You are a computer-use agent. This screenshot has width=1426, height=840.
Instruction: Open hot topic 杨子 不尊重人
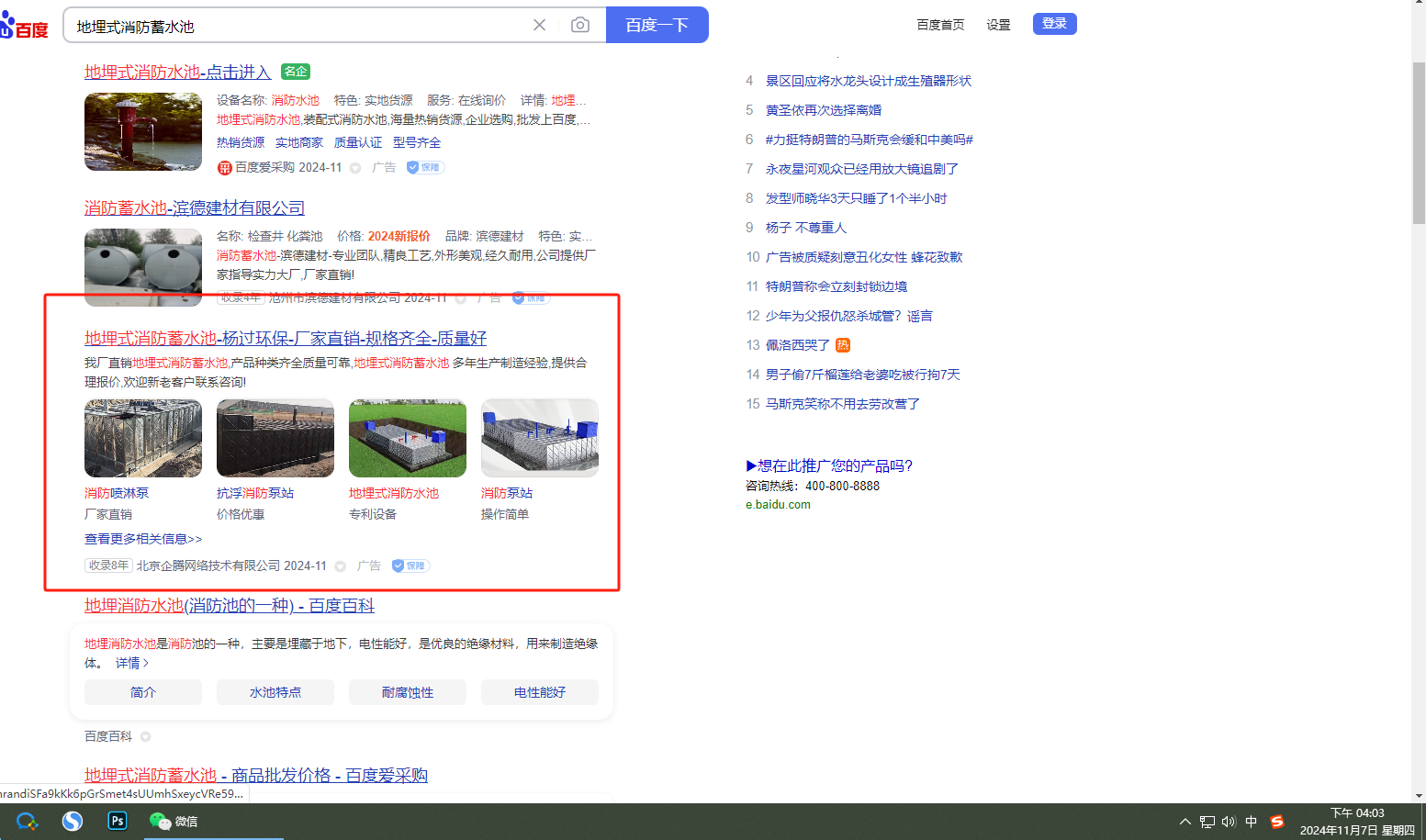[806, 228]
